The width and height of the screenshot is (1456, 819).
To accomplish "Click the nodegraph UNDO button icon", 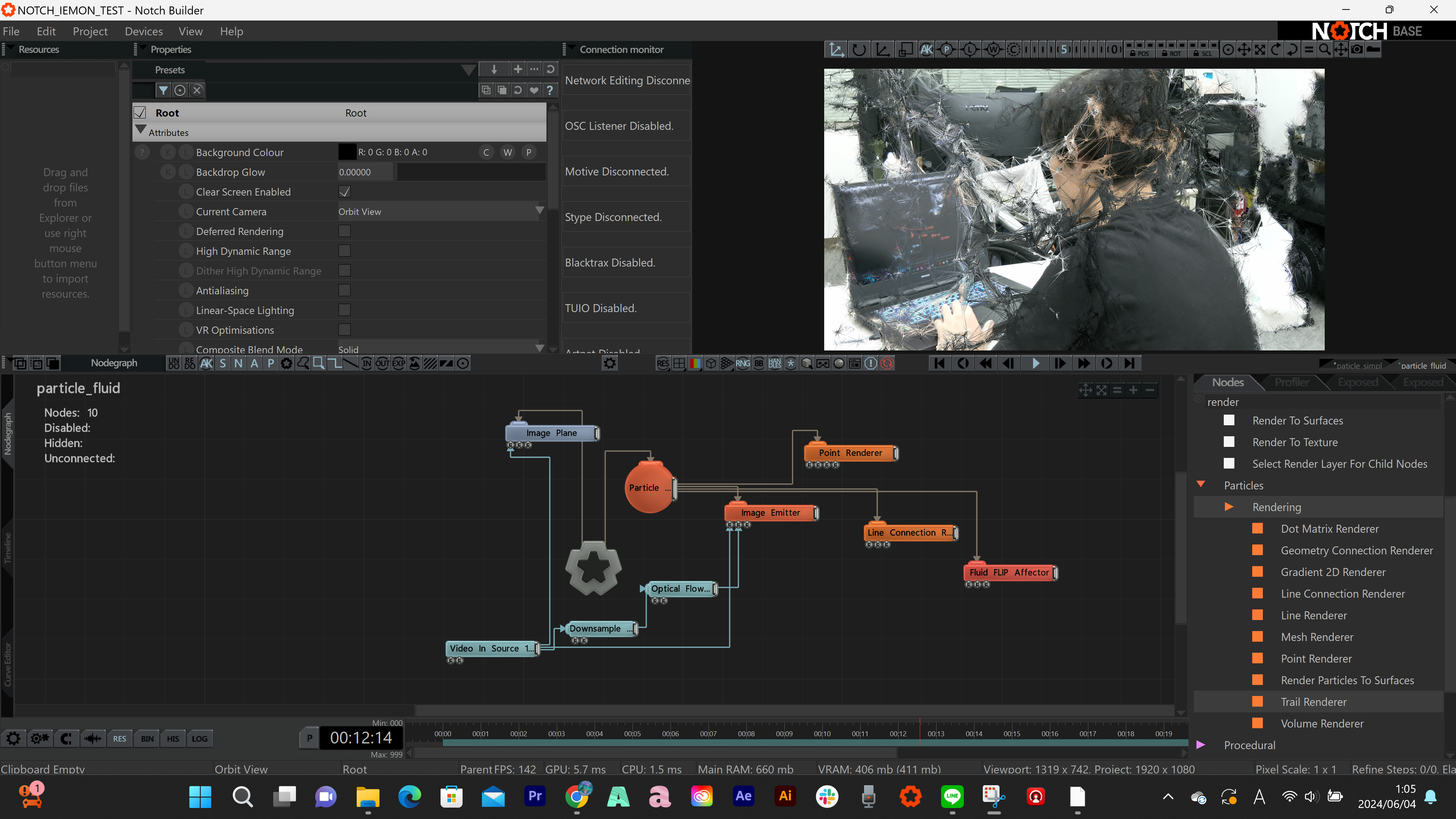I will [173, 363].
